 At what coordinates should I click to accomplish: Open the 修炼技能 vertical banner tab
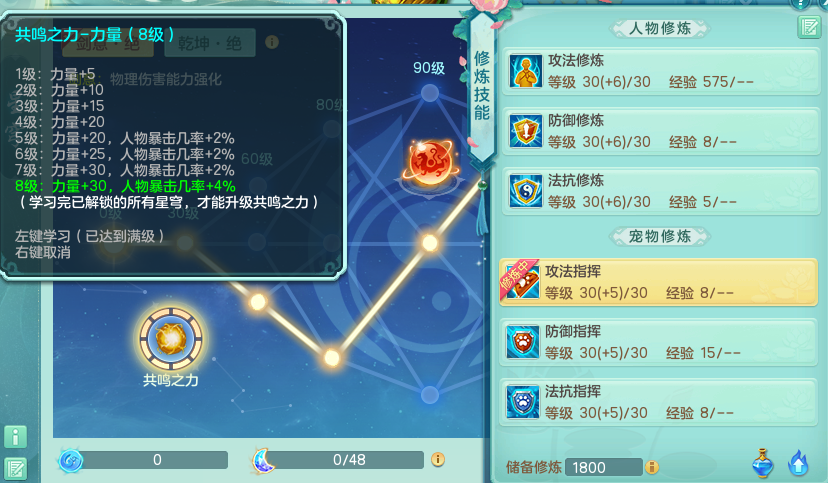pyautogui.click(x=482, y=87)
